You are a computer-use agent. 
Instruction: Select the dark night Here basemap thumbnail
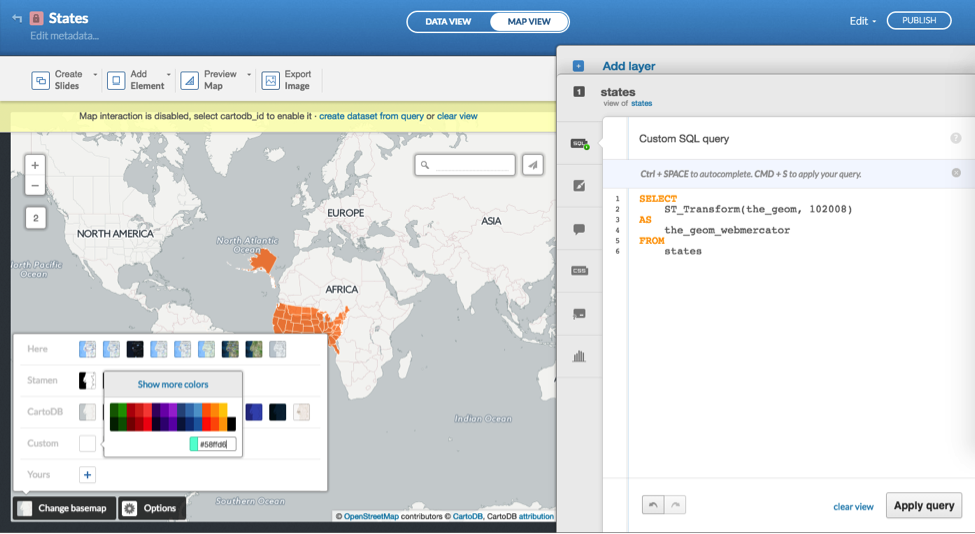pyautogui.click(x=135, y=349)
